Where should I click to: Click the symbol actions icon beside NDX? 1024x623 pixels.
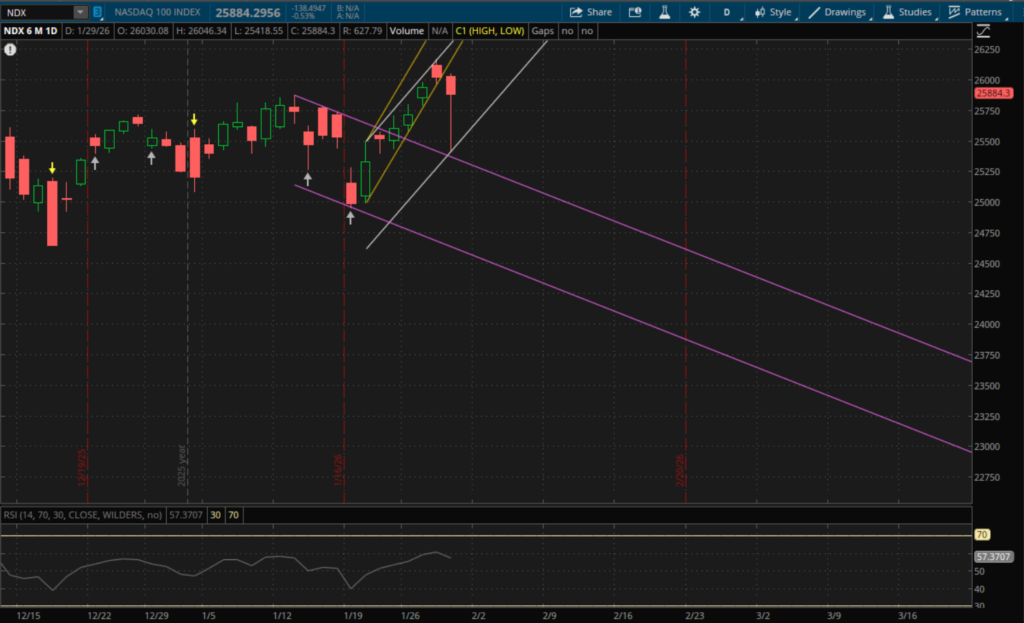(x=99, y=12)
